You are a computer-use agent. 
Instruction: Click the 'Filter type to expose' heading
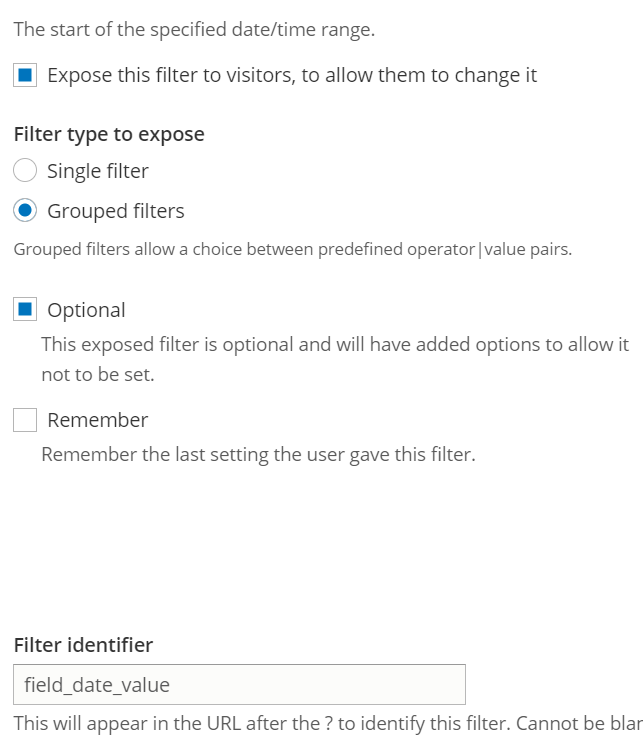[x=109, y=134]
